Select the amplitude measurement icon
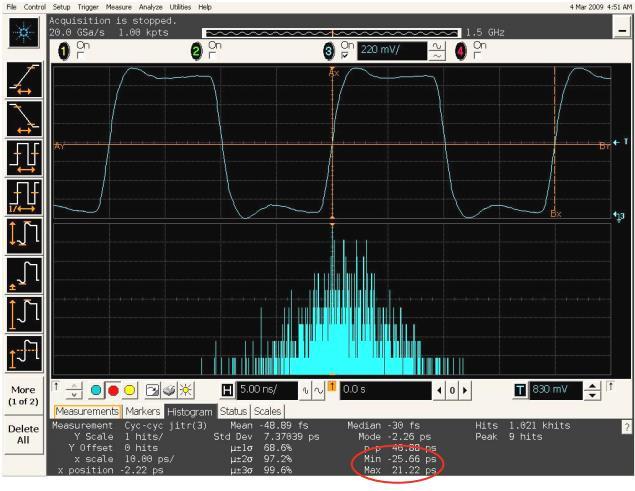 tap(24, 314)
